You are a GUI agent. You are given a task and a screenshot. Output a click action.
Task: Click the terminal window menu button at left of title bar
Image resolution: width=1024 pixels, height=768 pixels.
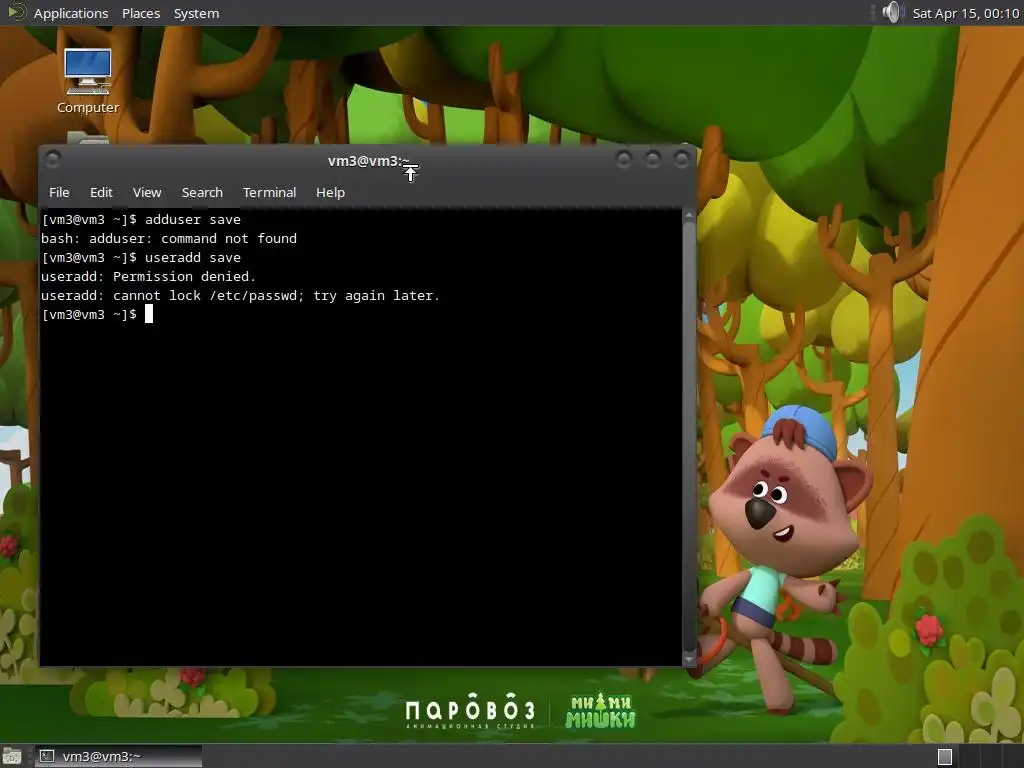[53, 159]
